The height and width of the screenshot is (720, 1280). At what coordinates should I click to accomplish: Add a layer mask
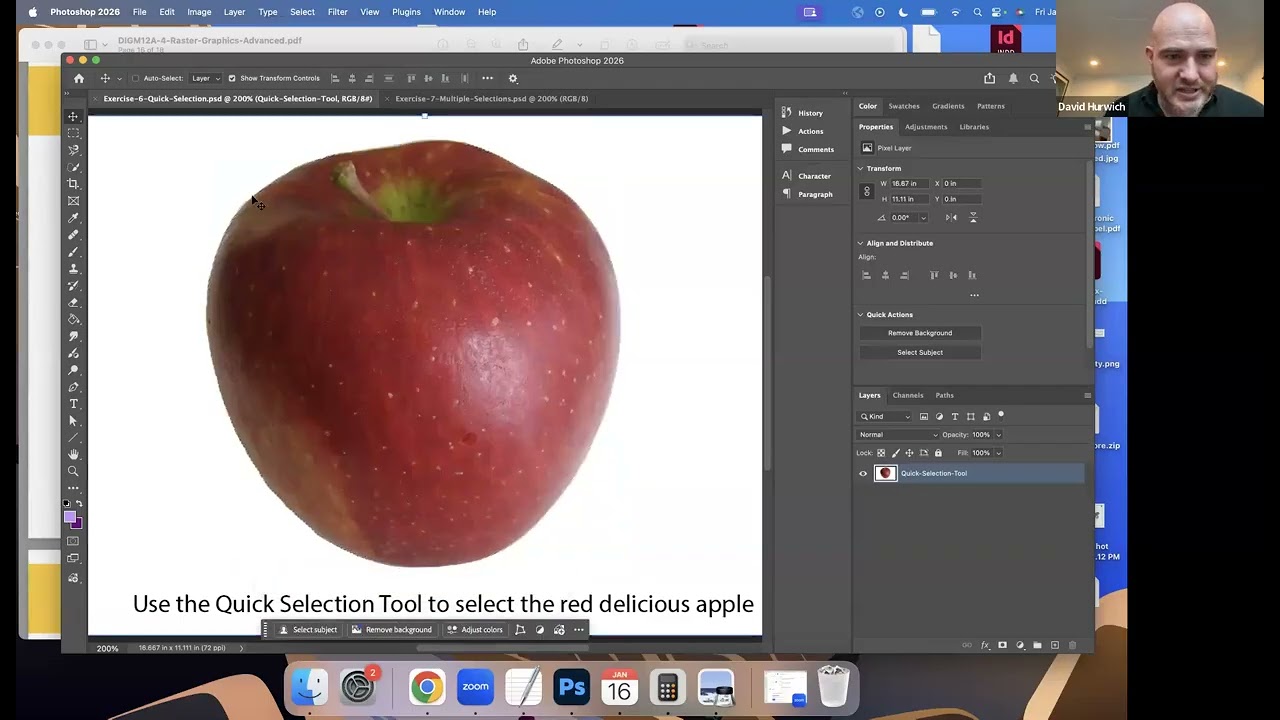coord(1002,645)
